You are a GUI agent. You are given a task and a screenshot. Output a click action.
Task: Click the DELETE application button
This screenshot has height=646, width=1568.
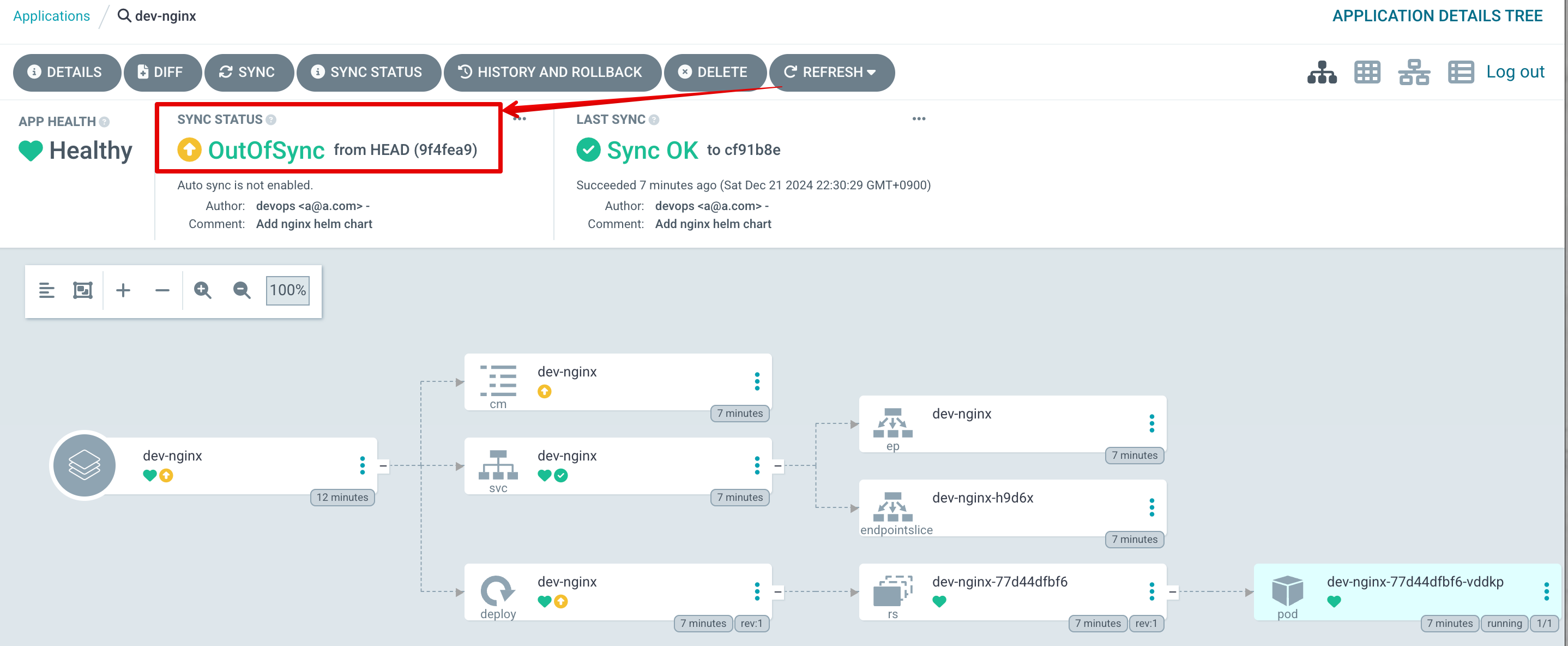715,72
